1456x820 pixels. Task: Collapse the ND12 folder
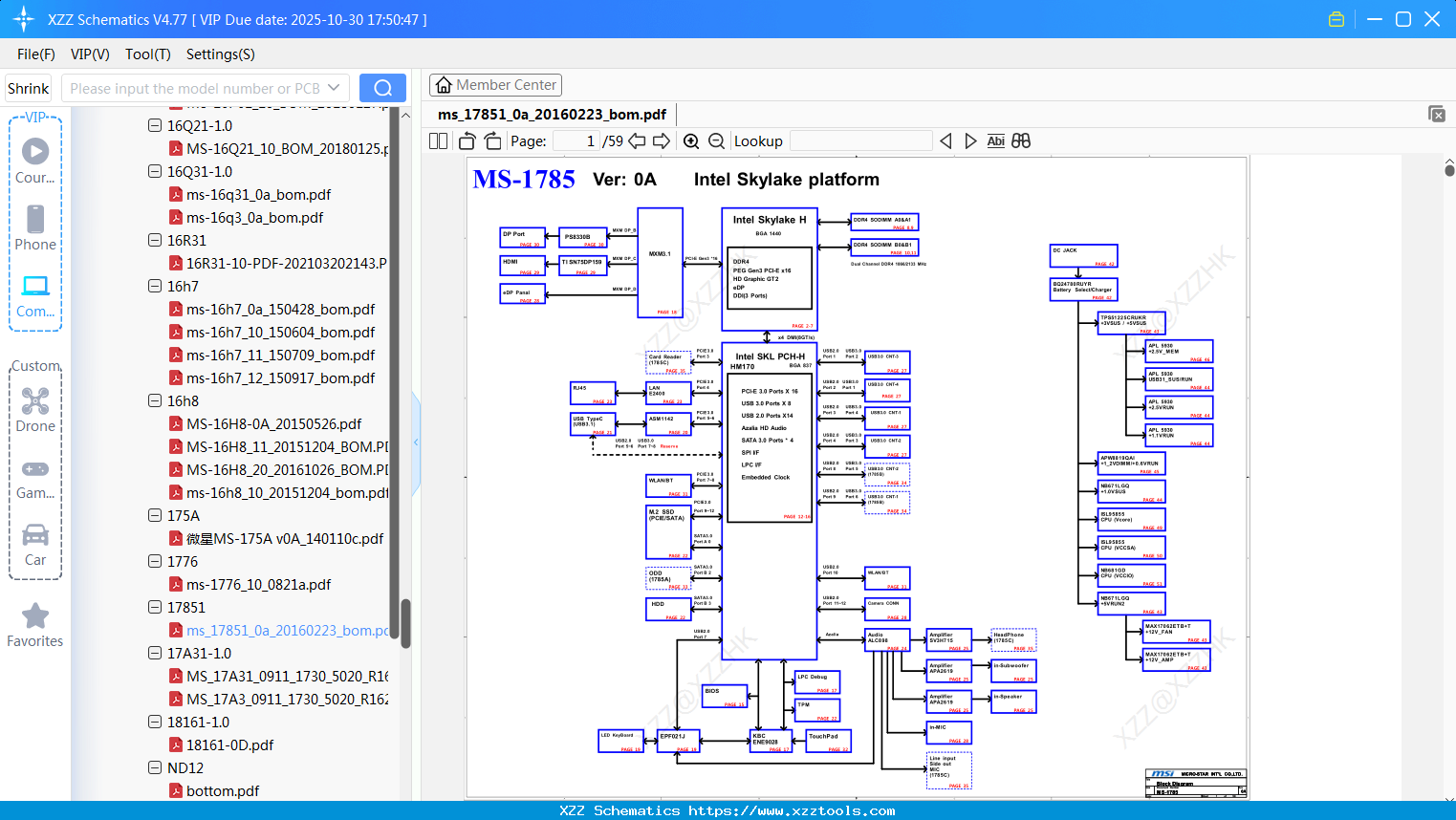click(155, 767)
